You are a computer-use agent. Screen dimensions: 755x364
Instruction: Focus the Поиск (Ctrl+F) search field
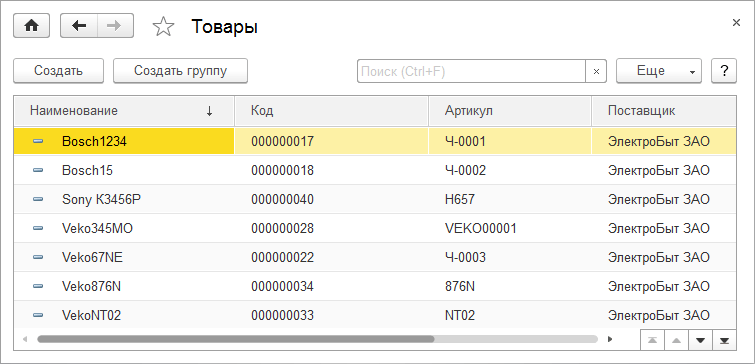[x=471, y=71]
